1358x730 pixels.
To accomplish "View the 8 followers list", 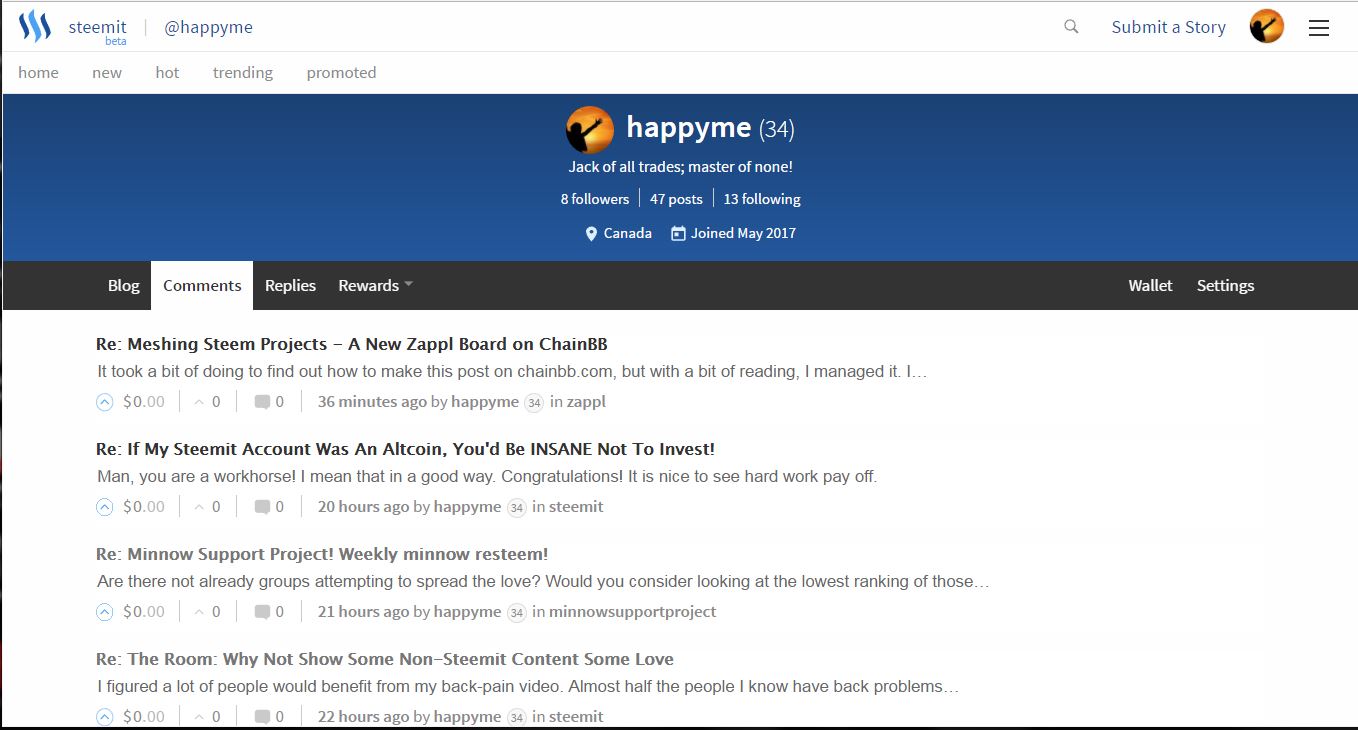I will [x=595, y=199].
